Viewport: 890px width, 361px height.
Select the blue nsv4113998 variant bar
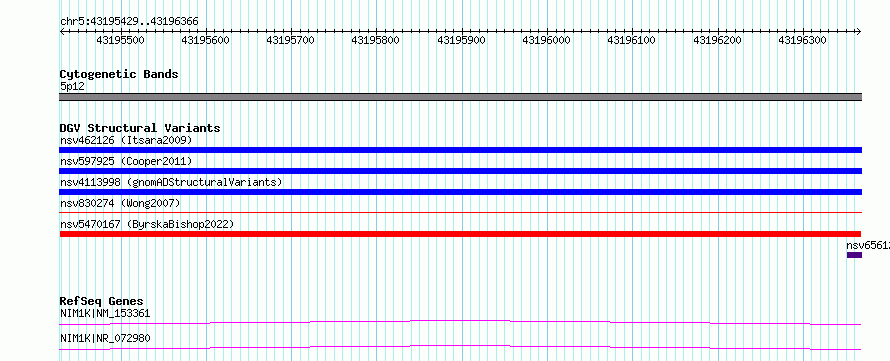(x=460, y=192)
